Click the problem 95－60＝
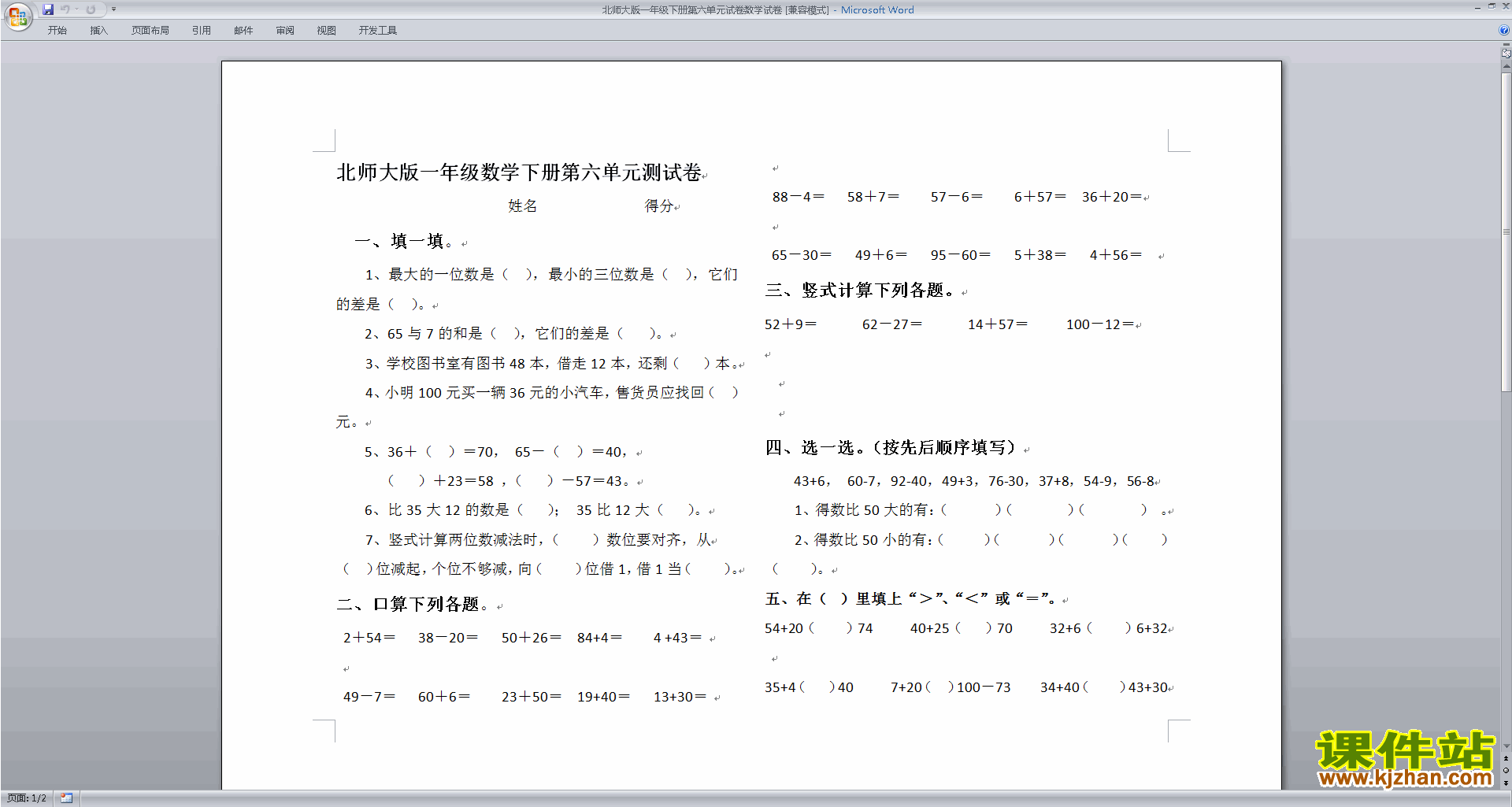Screen dimensions: 1512x807 point(961,255)
